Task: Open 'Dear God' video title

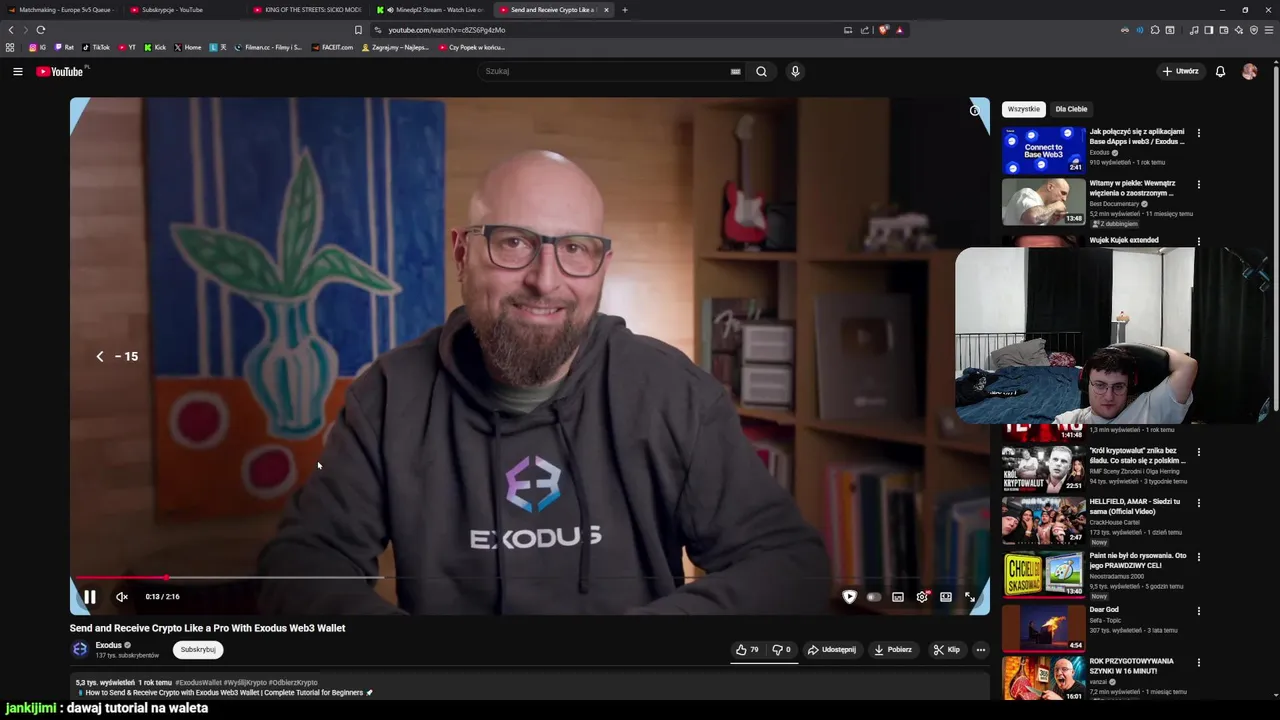Action: pos(1104,609)
